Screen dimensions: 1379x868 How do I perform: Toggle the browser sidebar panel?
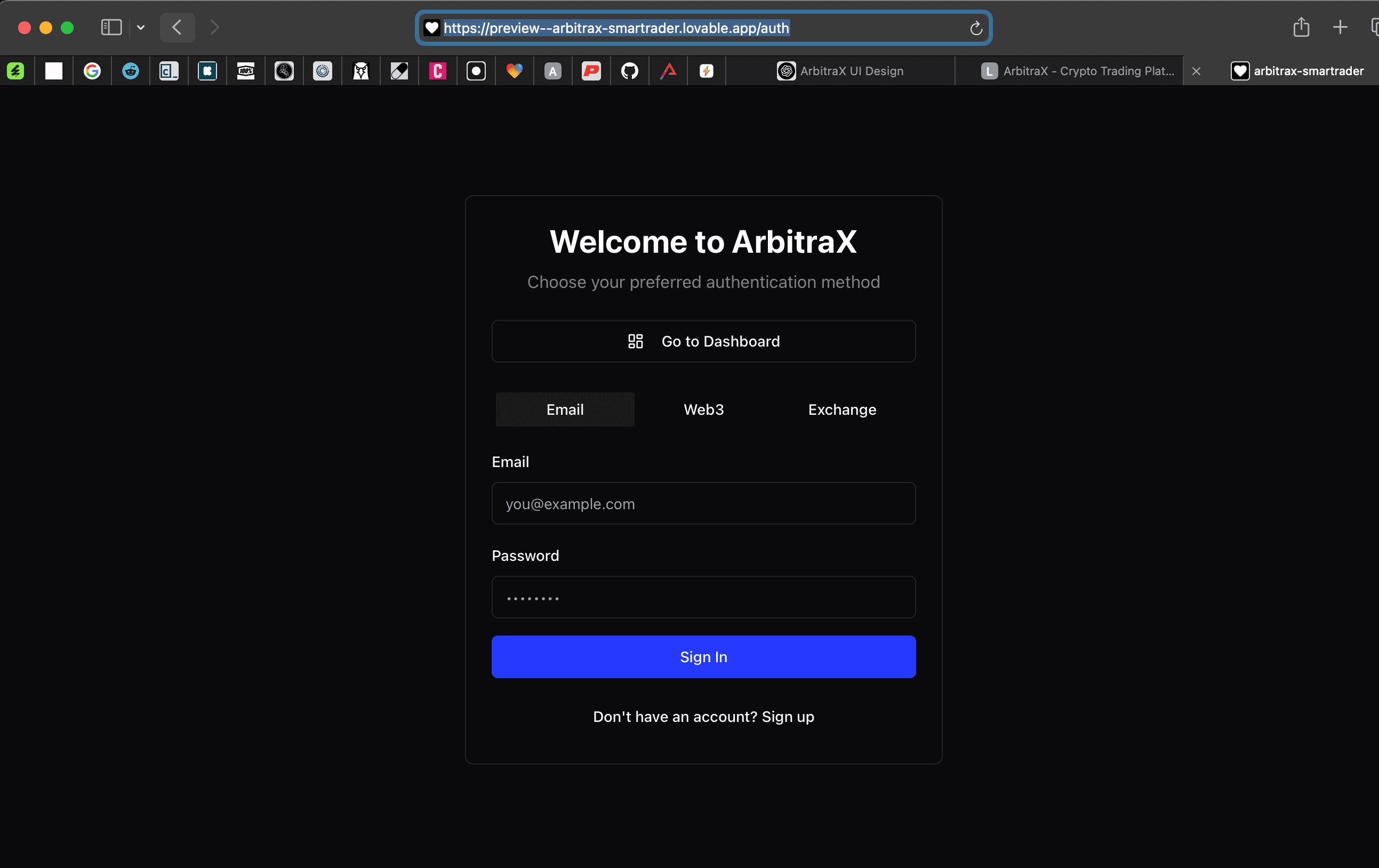111,27
